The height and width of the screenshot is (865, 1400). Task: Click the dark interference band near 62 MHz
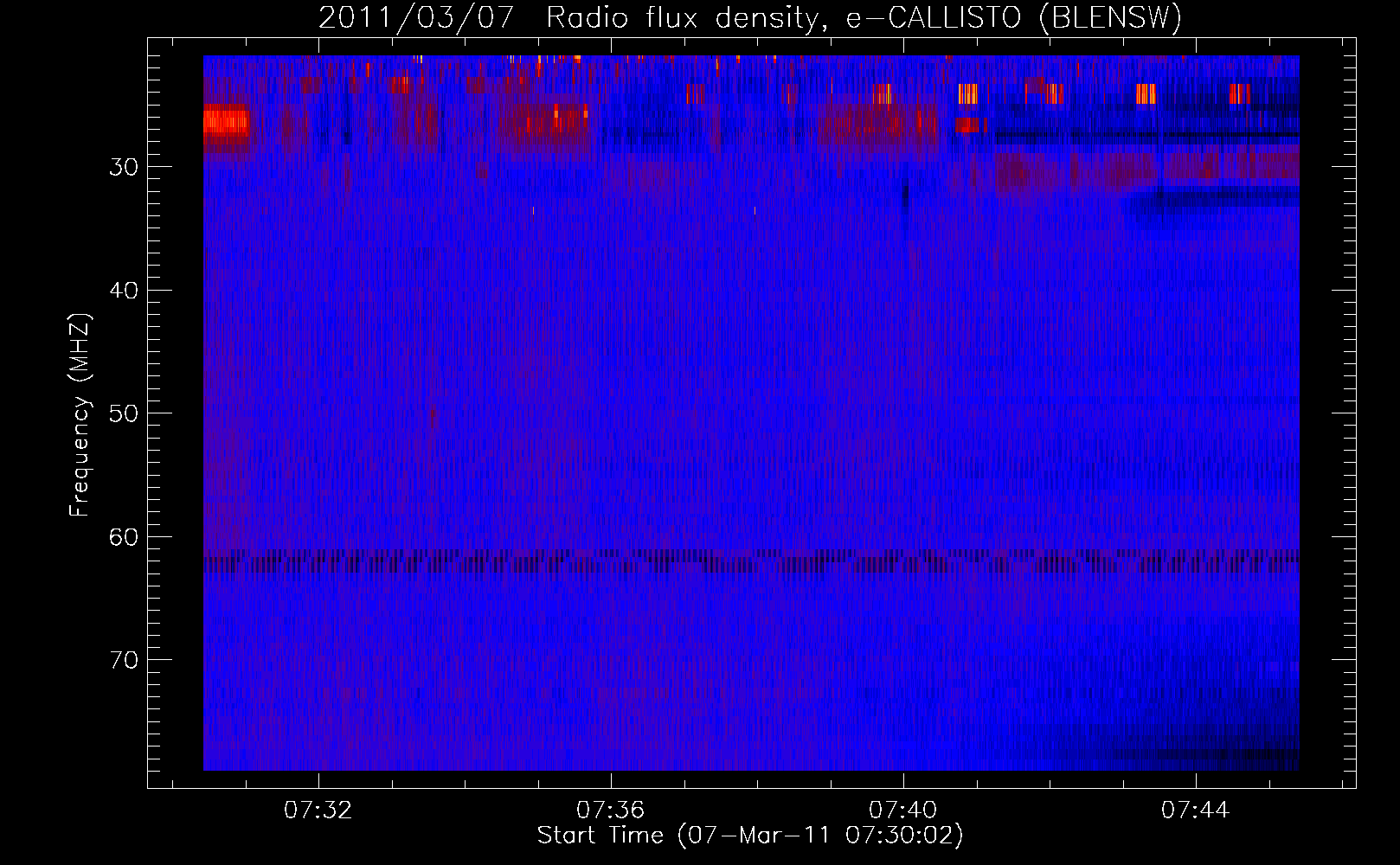pos(751,561)
